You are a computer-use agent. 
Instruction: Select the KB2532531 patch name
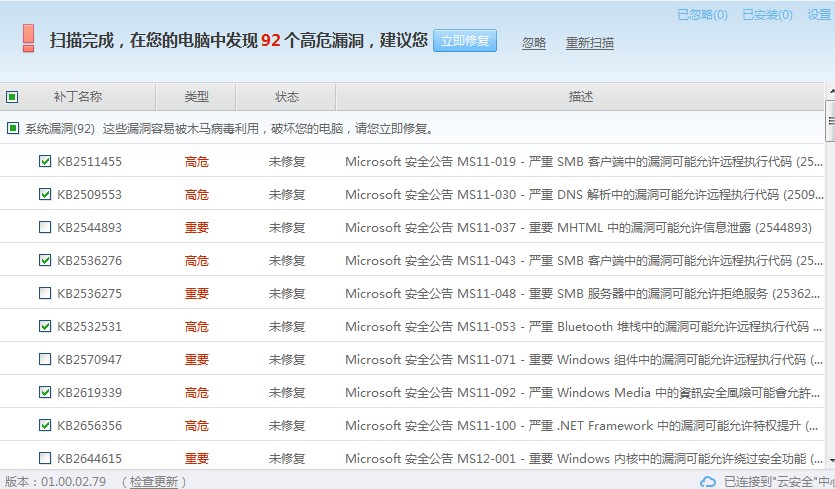point(89,327)
